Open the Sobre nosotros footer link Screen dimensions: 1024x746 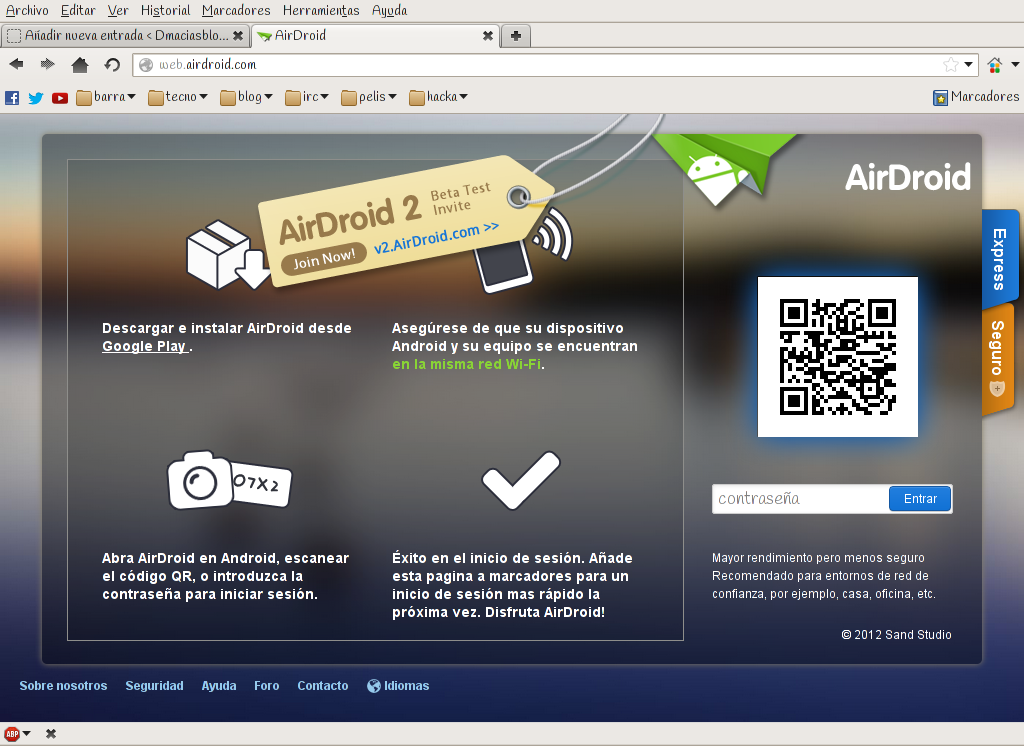tap(63, 686)
